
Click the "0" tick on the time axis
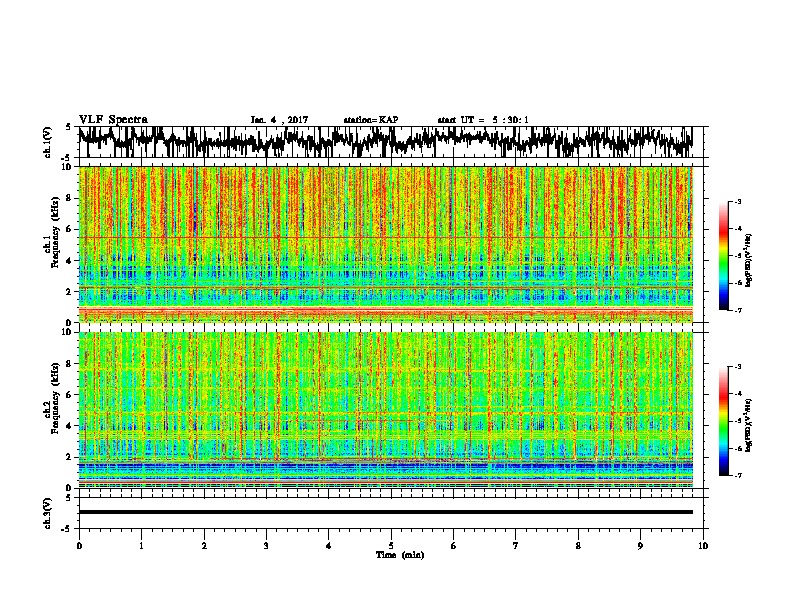pyautogui.click(x=79, y=546)
